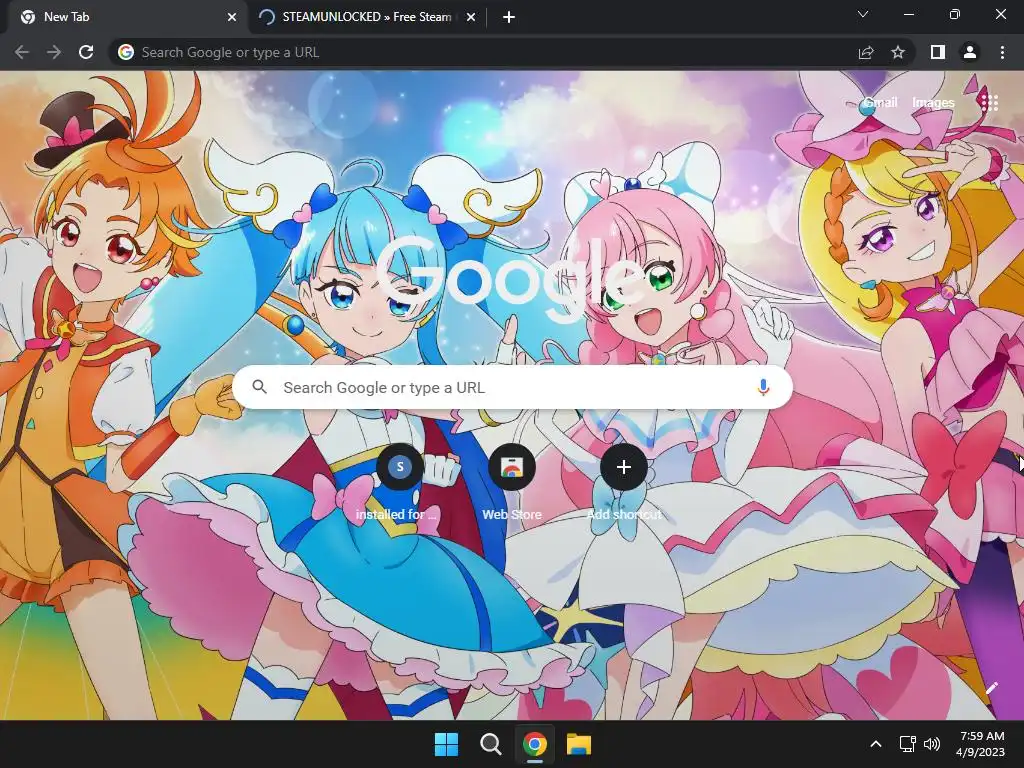Go forward using the browser forward arrow

tap(54, 52)
